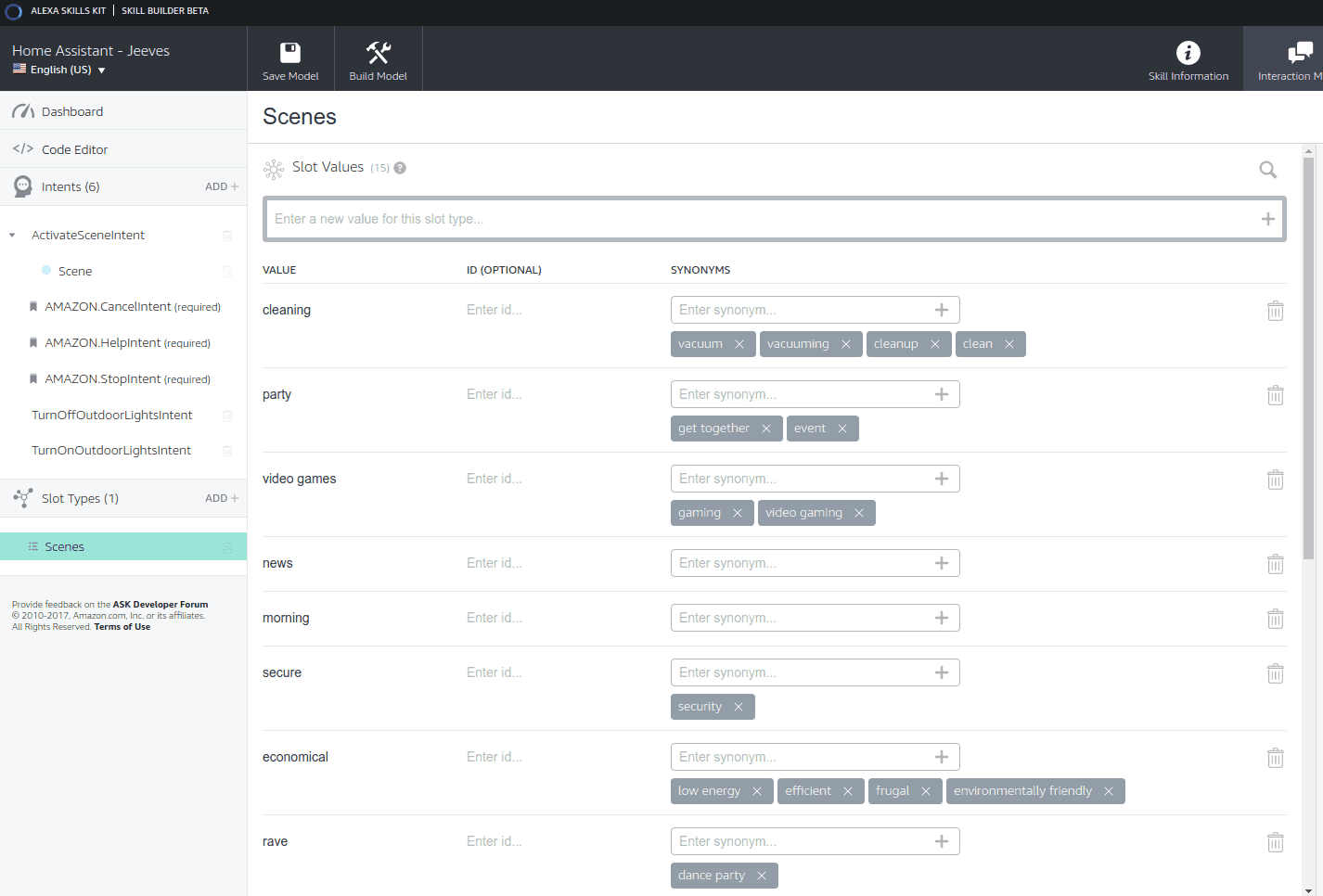Search slot values with magnifier icon
Screen dimensions: 1323x896
click(1267, 170)
